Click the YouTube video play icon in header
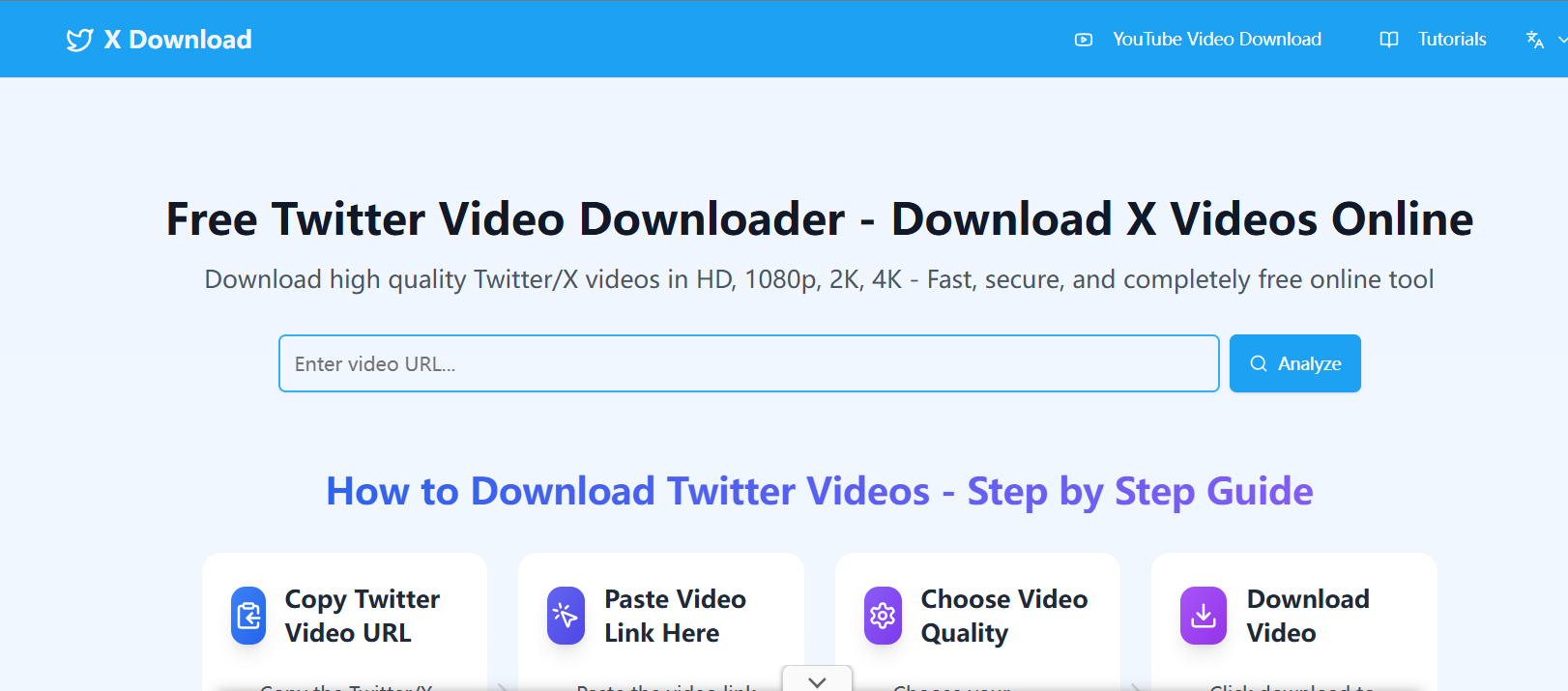Screen dimensions: 1568x691 tap(1084, 40)
